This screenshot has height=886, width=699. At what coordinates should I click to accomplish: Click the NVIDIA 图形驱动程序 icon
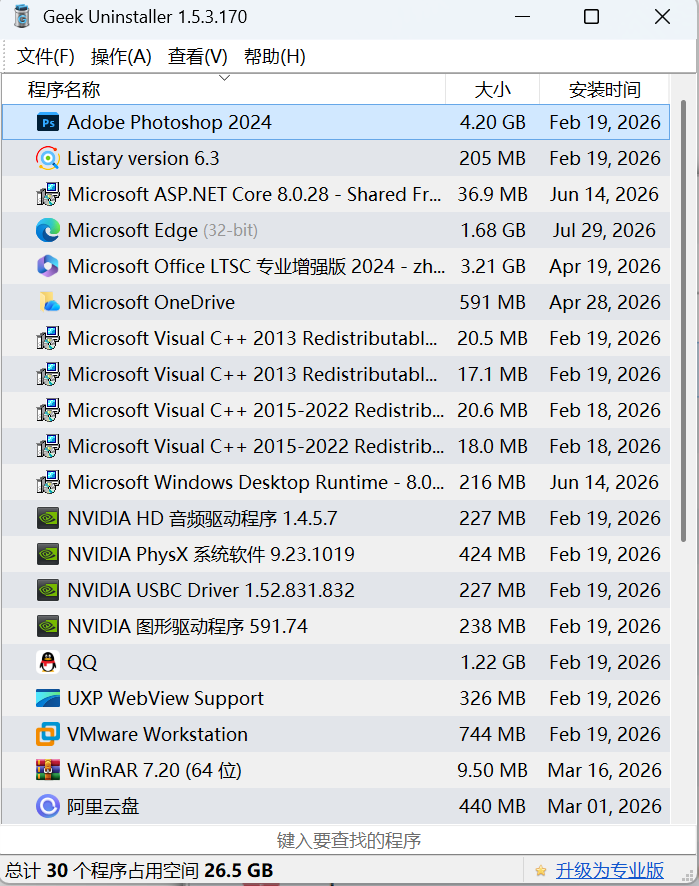pyautogui.click(x=48, y=627)
